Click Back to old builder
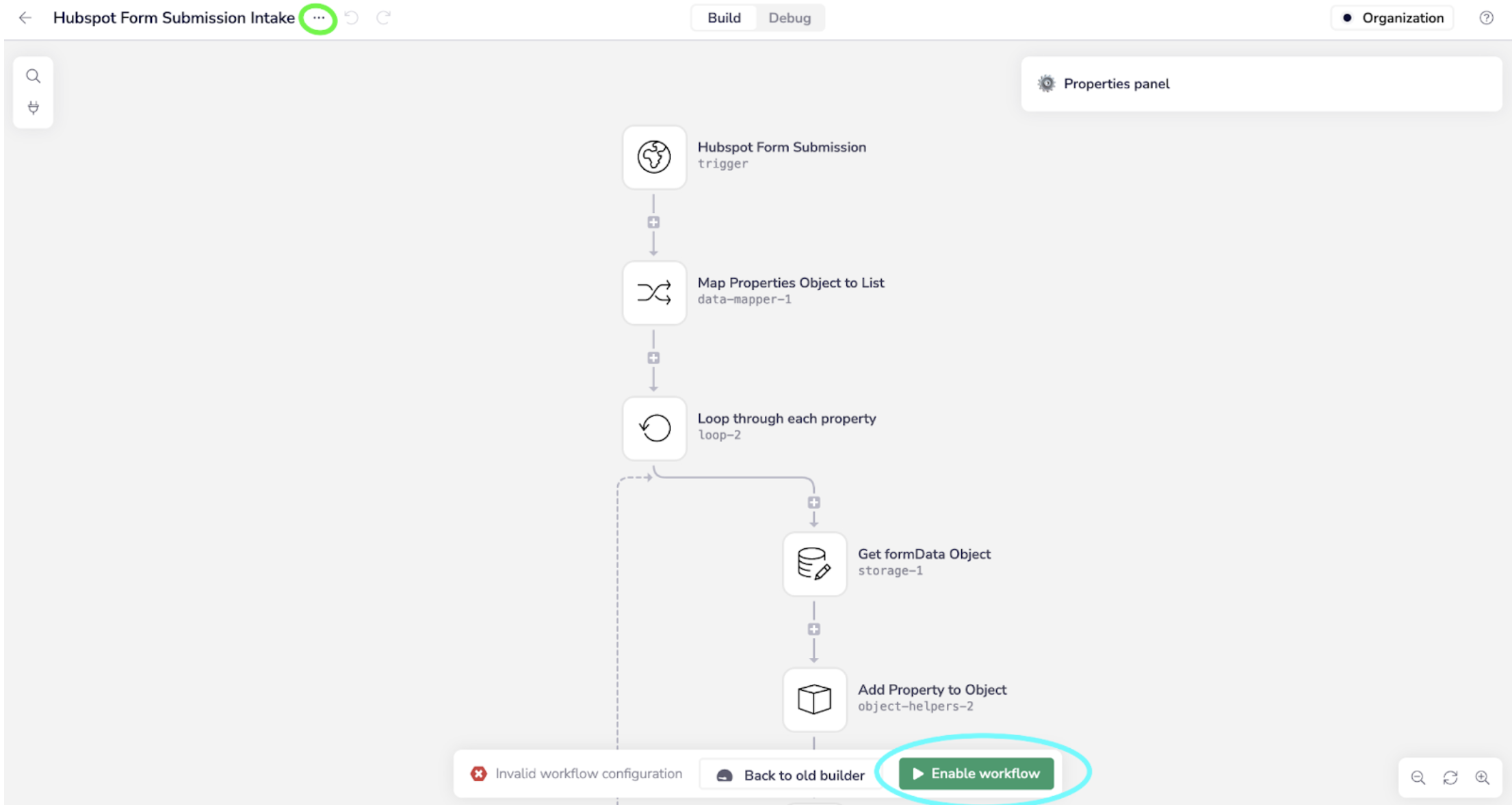 pyautogui.click(x=790, y=775)
